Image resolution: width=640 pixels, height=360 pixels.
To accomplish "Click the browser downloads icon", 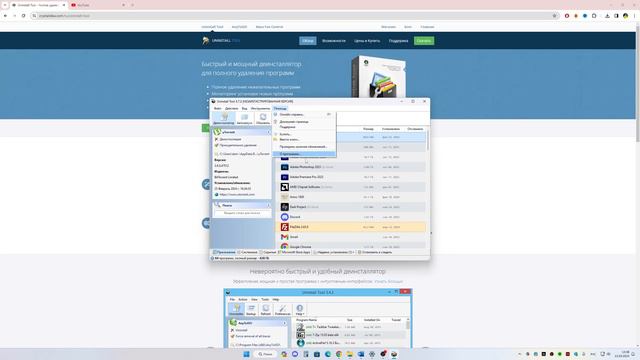I will coord(607,16).
